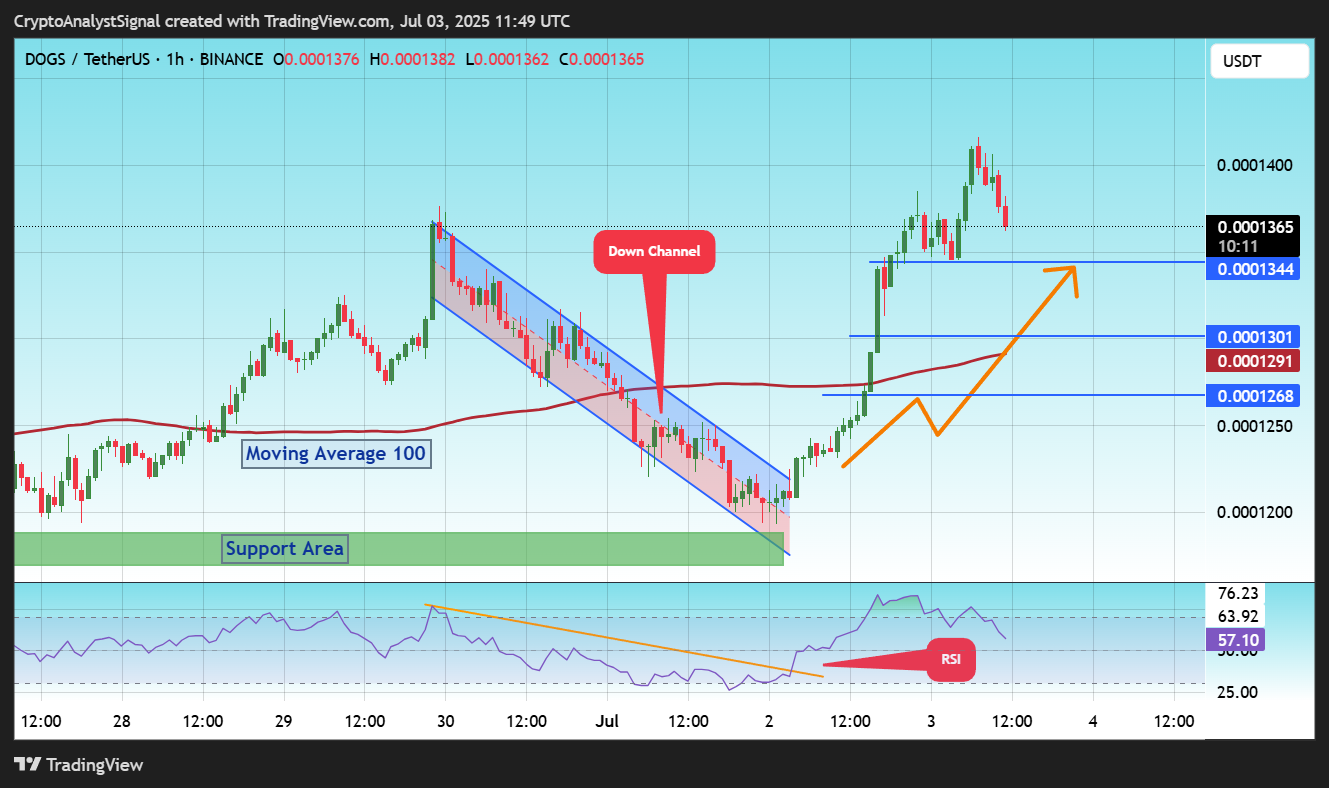
Task: Click the 0.0001301 blue price label
Action: pos(1255,337)
